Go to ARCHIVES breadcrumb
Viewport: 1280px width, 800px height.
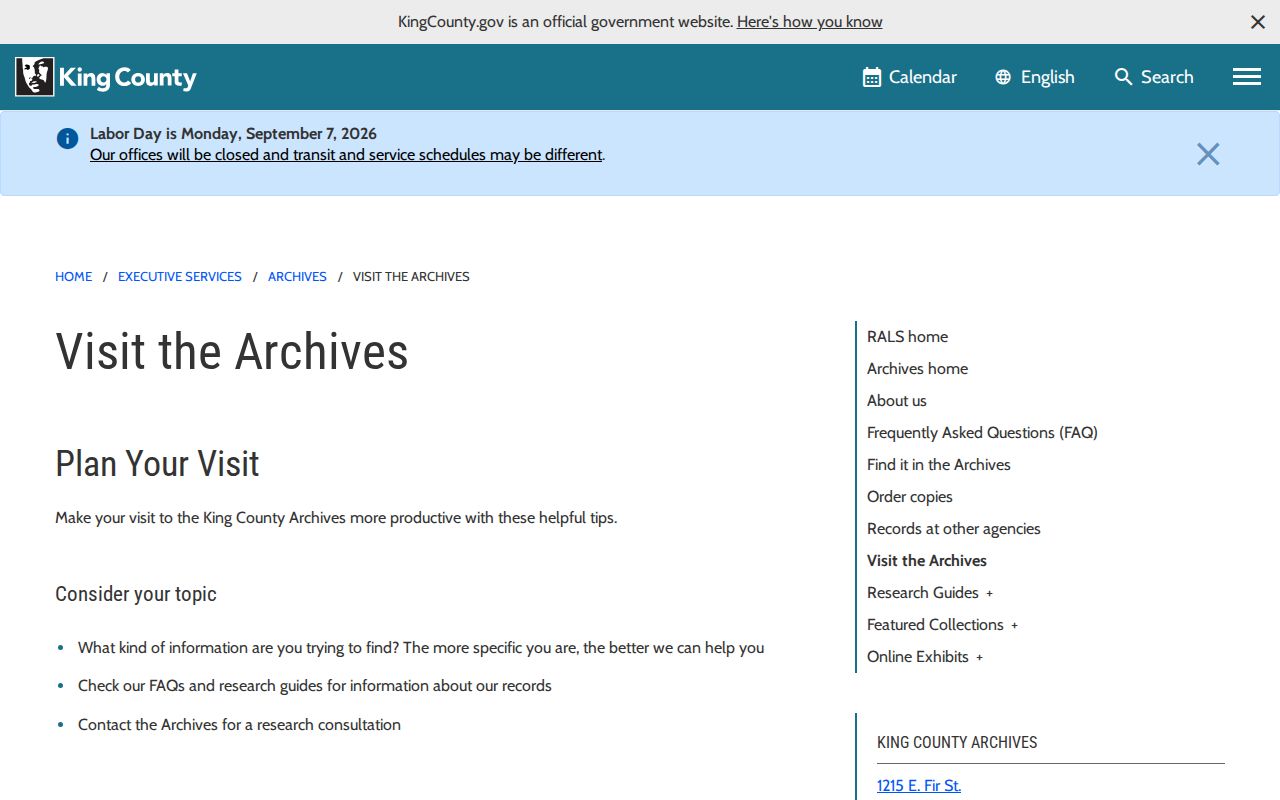(x=297, y=277)
